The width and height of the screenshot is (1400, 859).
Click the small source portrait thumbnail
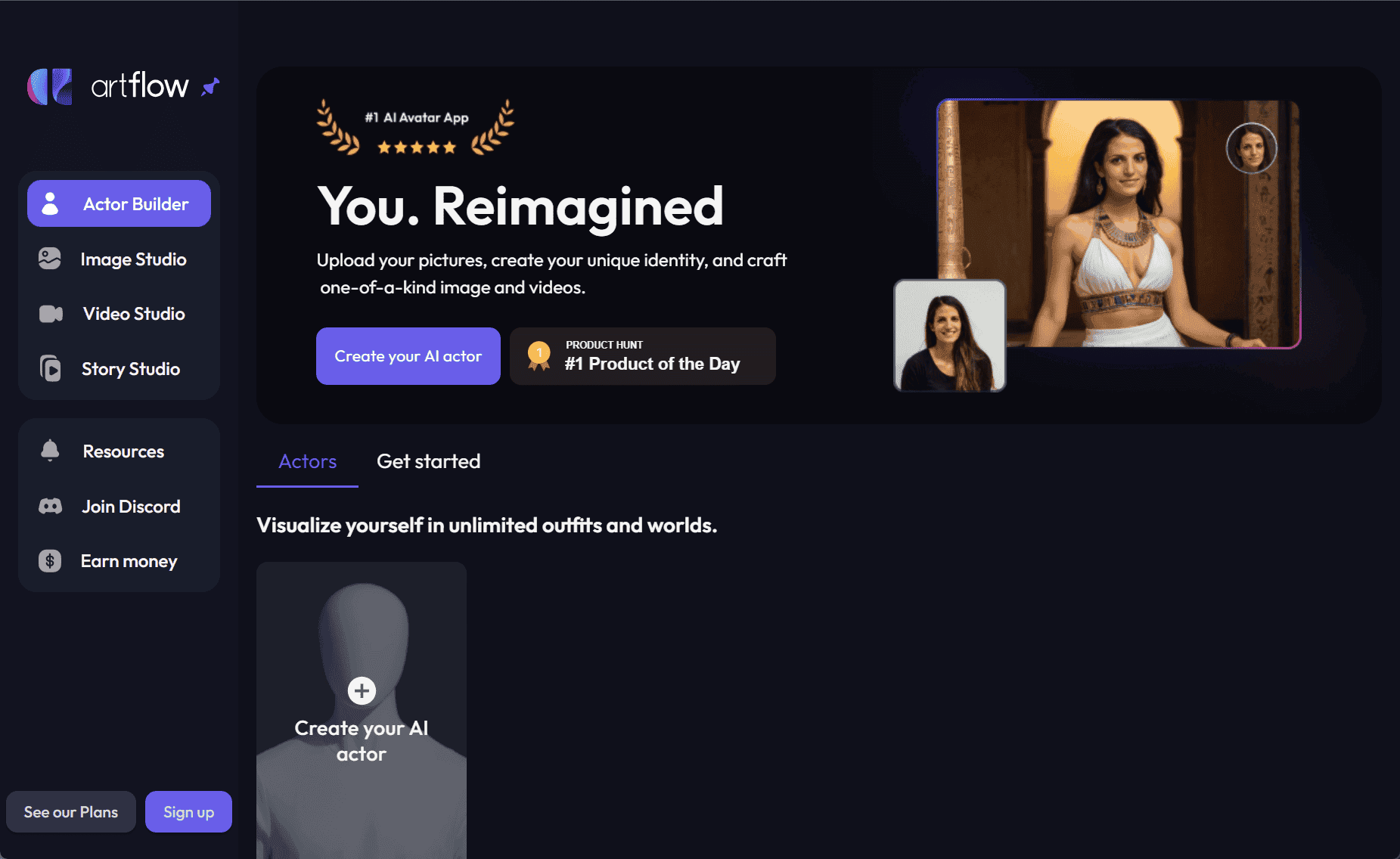tap(950, 336)
